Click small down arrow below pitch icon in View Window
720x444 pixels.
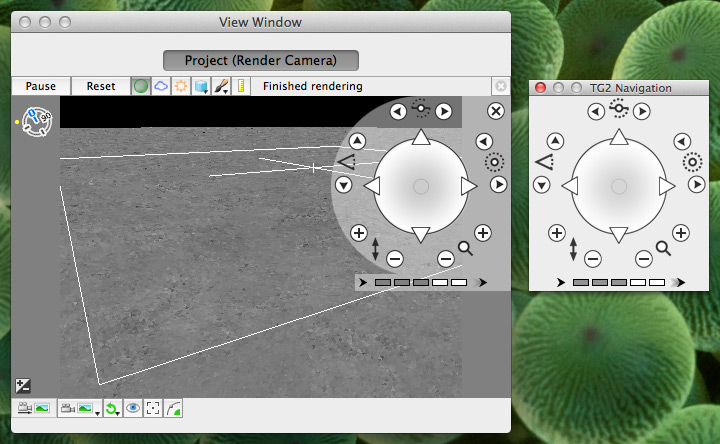pos(343,185)
